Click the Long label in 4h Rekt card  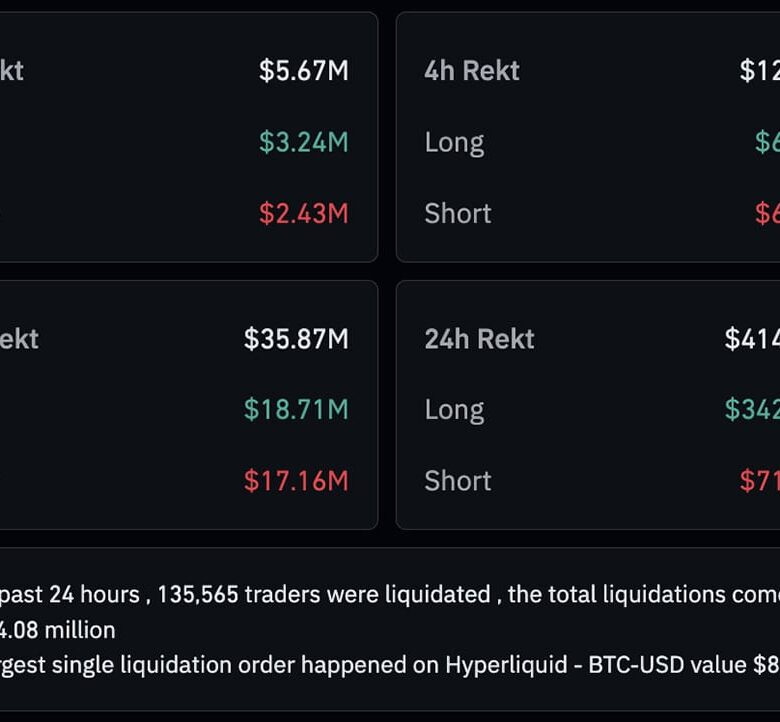tap(454, 142)
